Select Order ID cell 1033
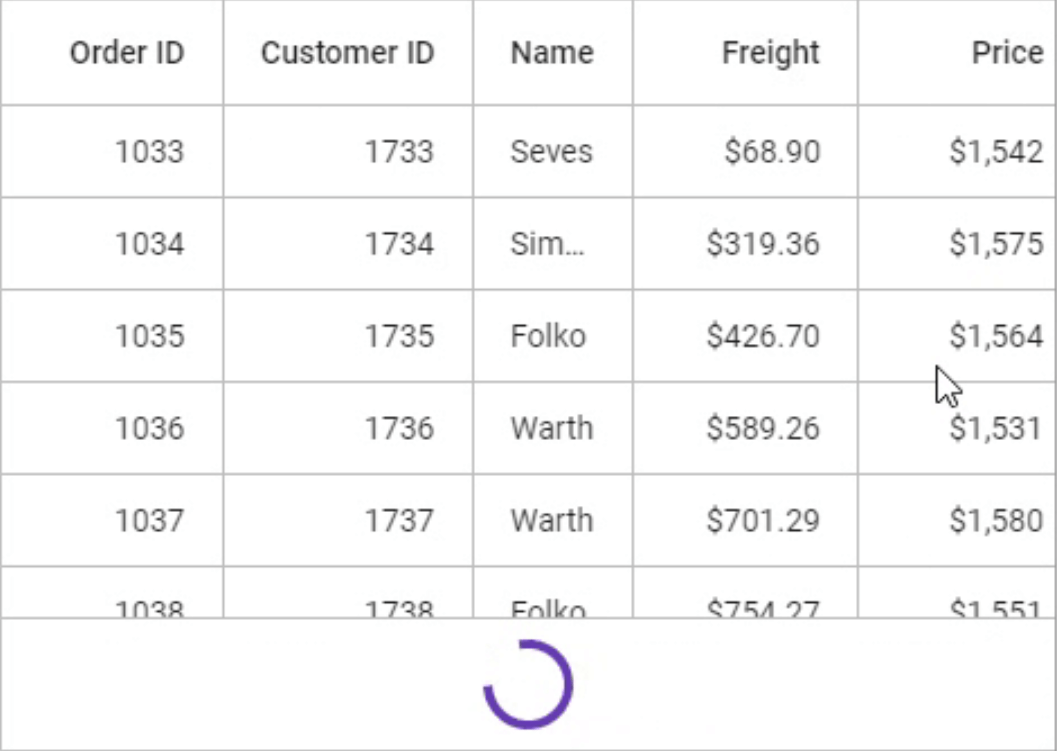1057x751 pixels. point(149,152)
